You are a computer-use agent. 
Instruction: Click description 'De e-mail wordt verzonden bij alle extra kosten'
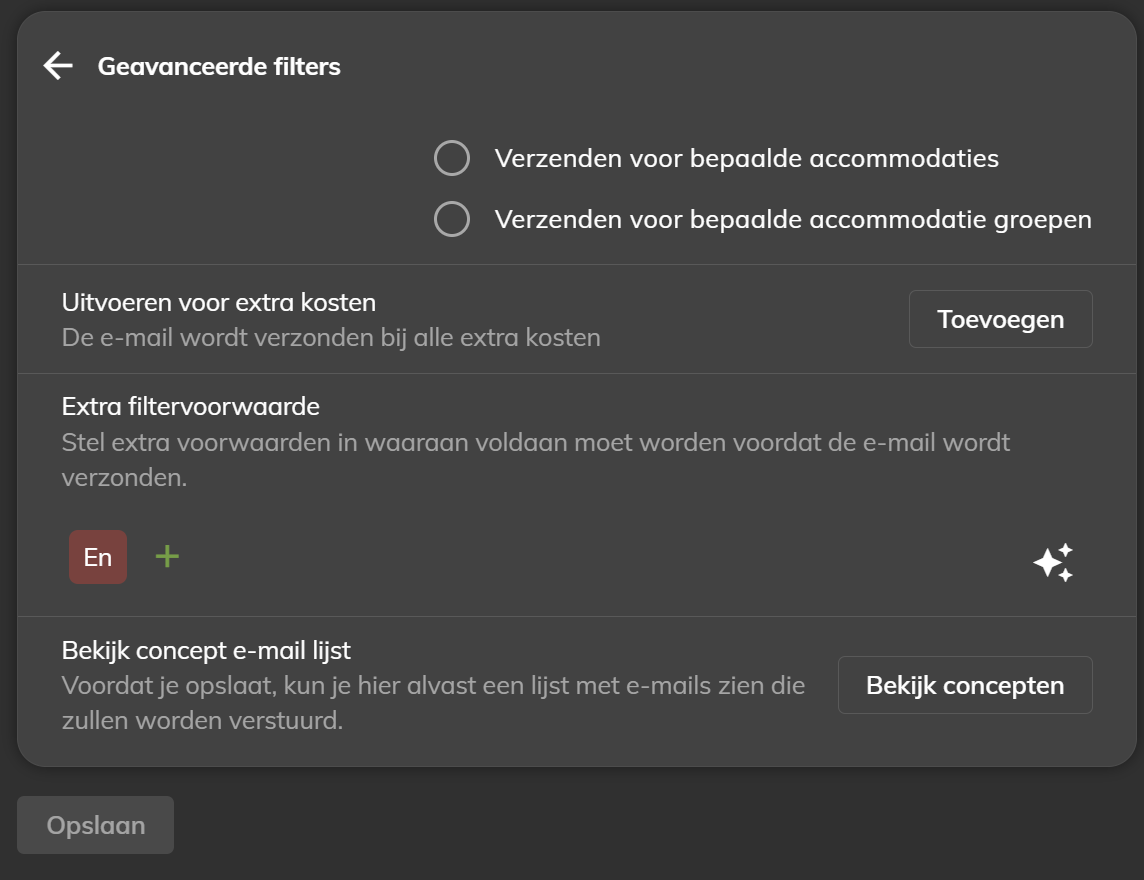(331, 337)
